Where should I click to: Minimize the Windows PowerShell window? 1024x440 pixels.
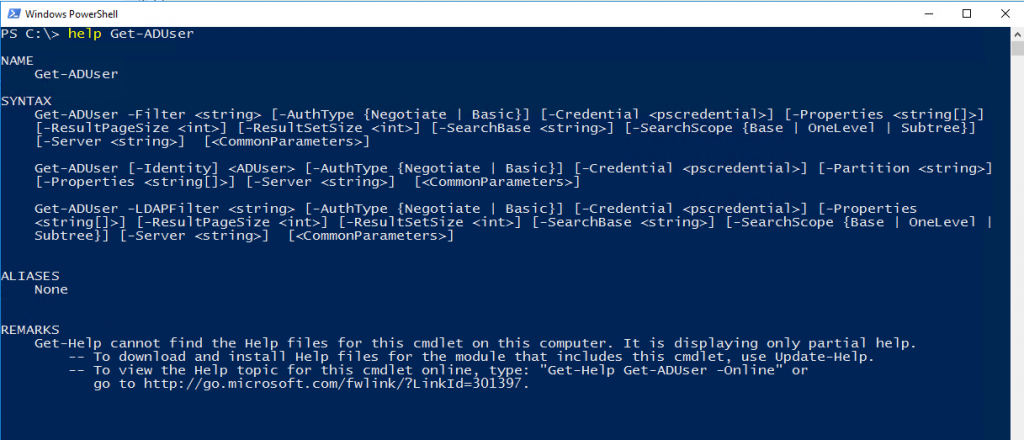click(x=931, y=14)
